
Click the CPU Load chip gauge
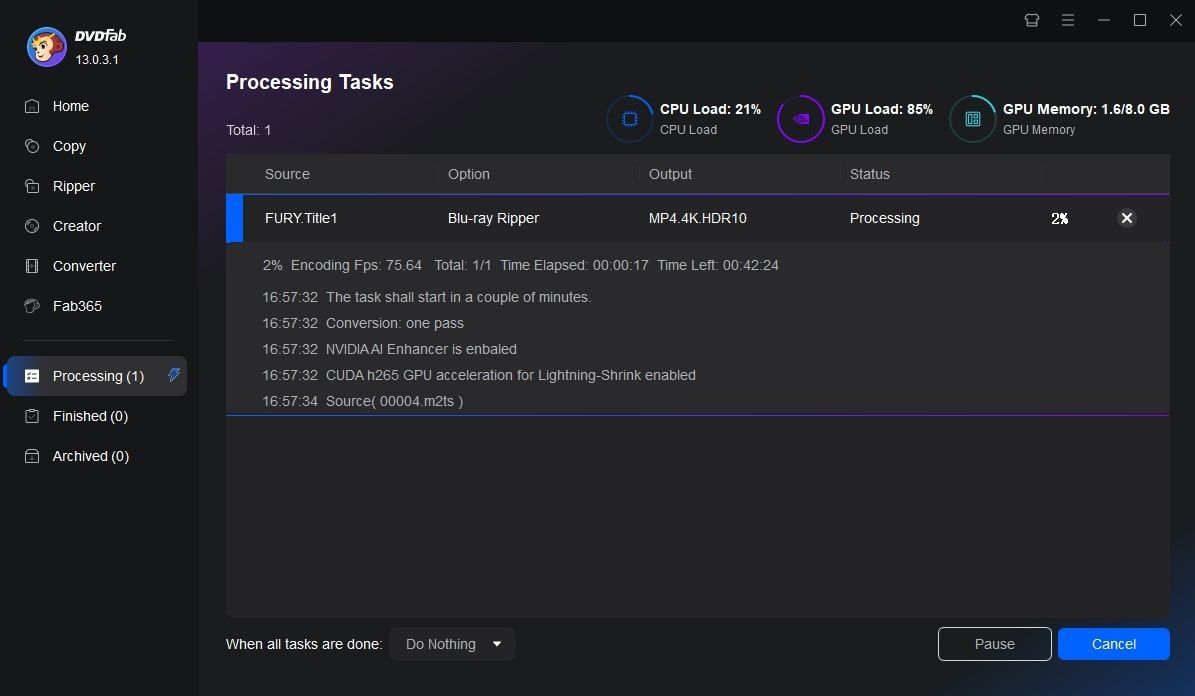tap(630, 119)
